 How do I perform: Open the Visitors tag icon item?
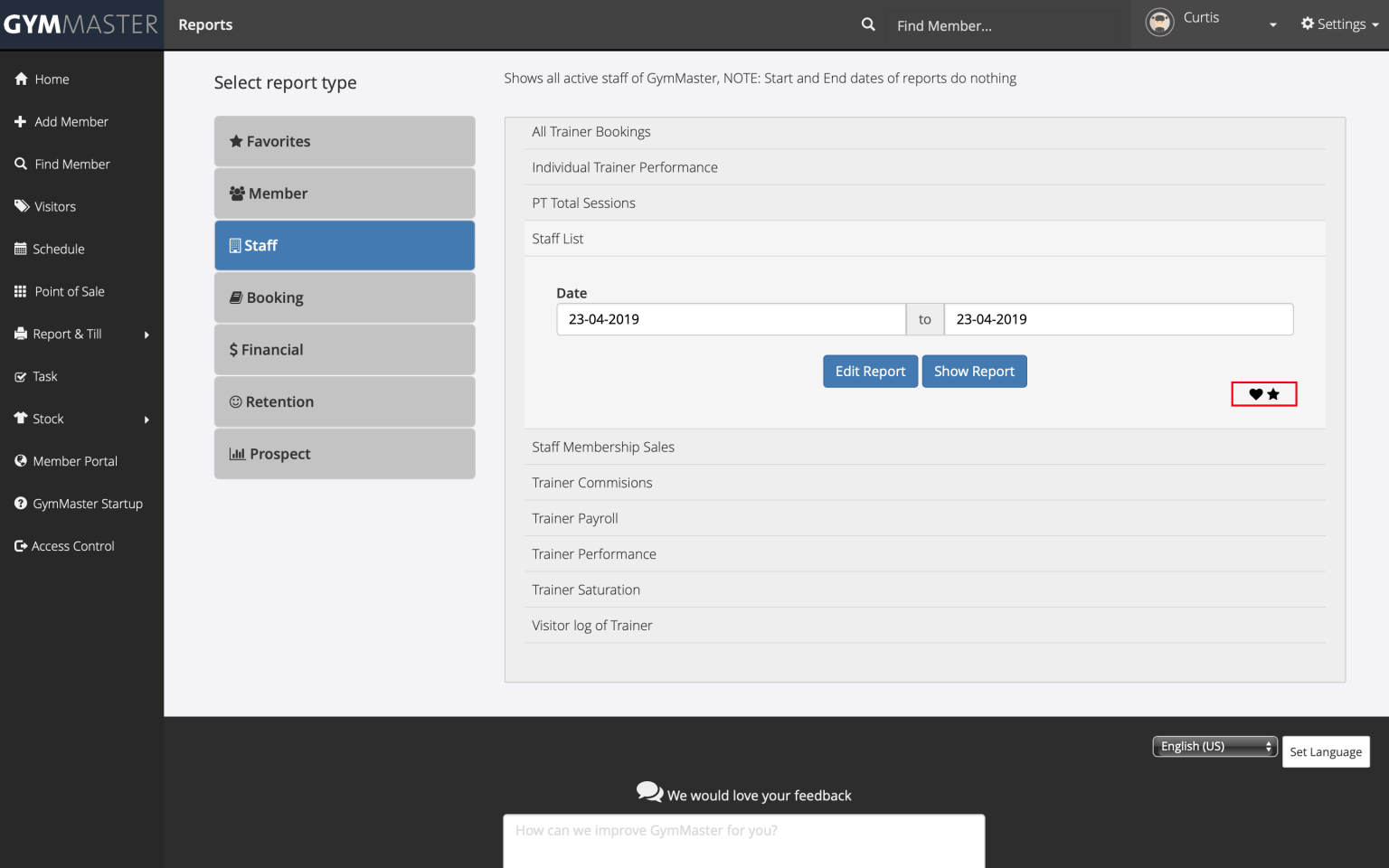[54, 207]
